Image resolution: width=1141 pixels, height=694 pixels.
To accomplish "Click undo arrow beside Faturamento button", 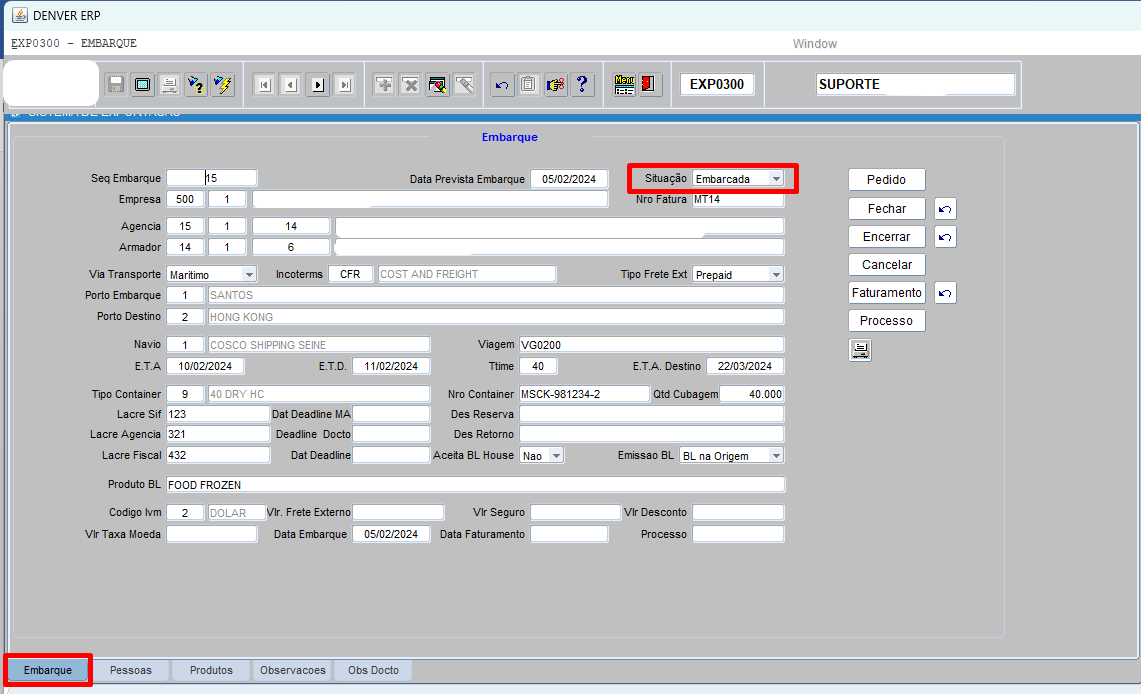I will pos(945,292).
